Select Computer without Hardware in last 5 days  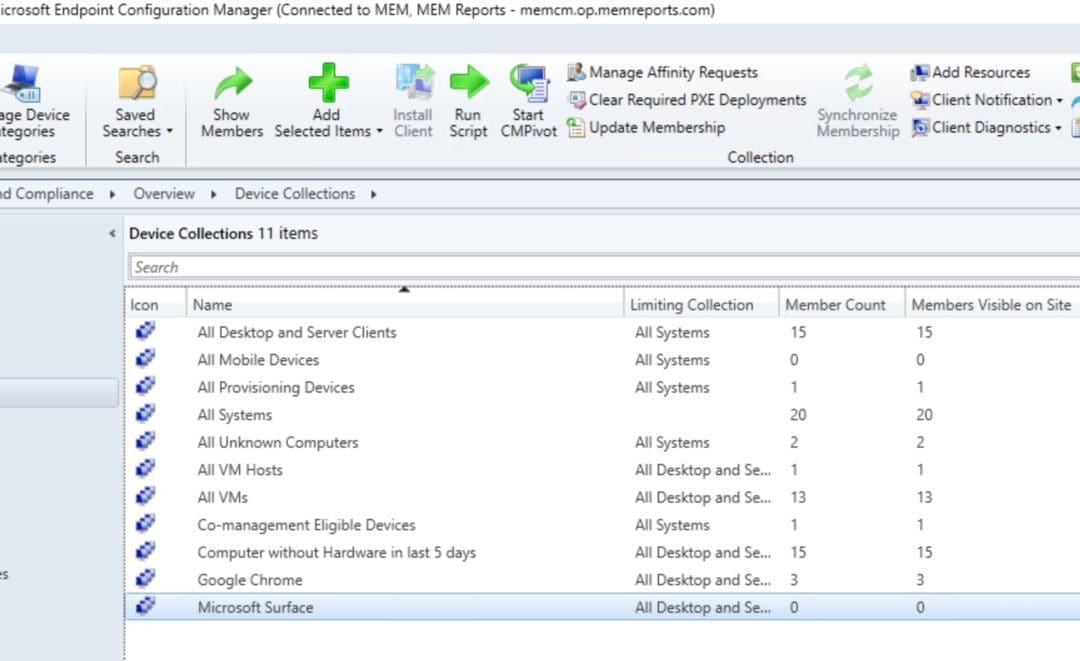(336, 552)
